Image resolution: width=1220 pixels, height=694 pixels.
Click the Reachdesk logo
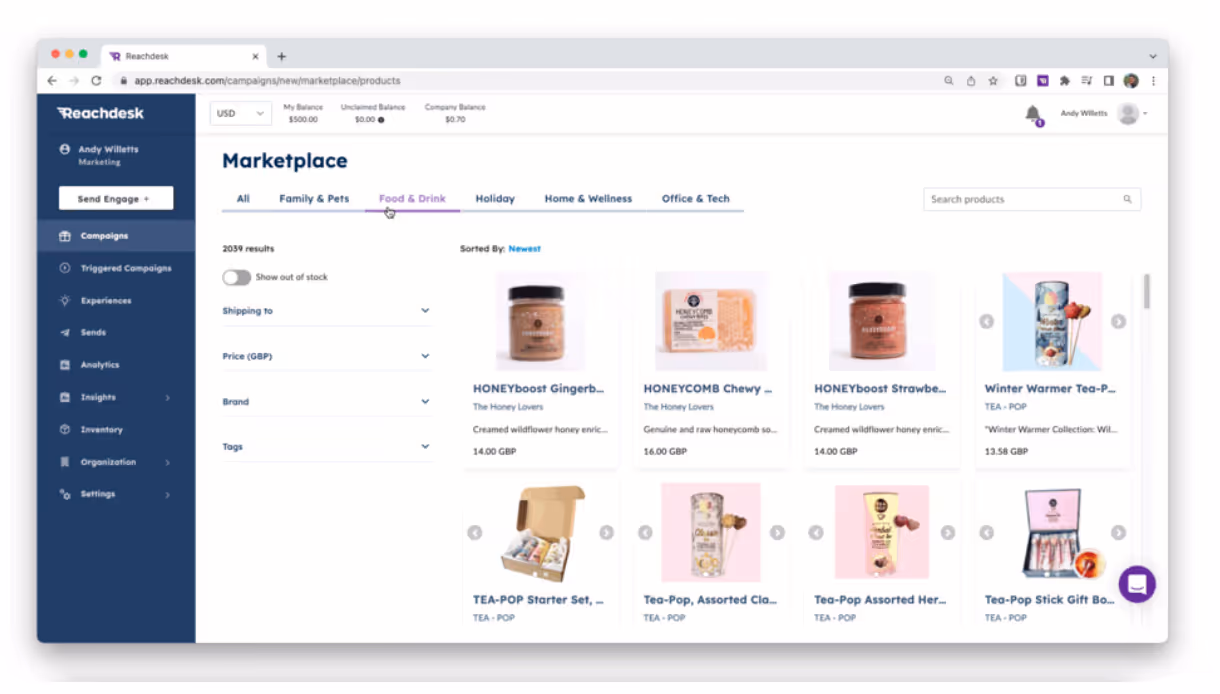tap(100, 113)
